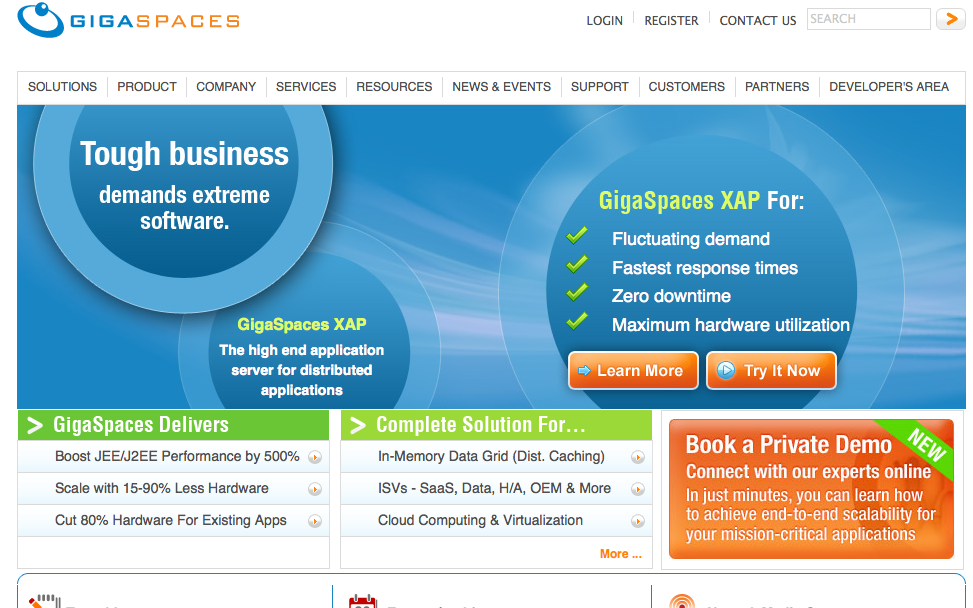Click green checkmark next to Fastest response times

tap(577, 264)
